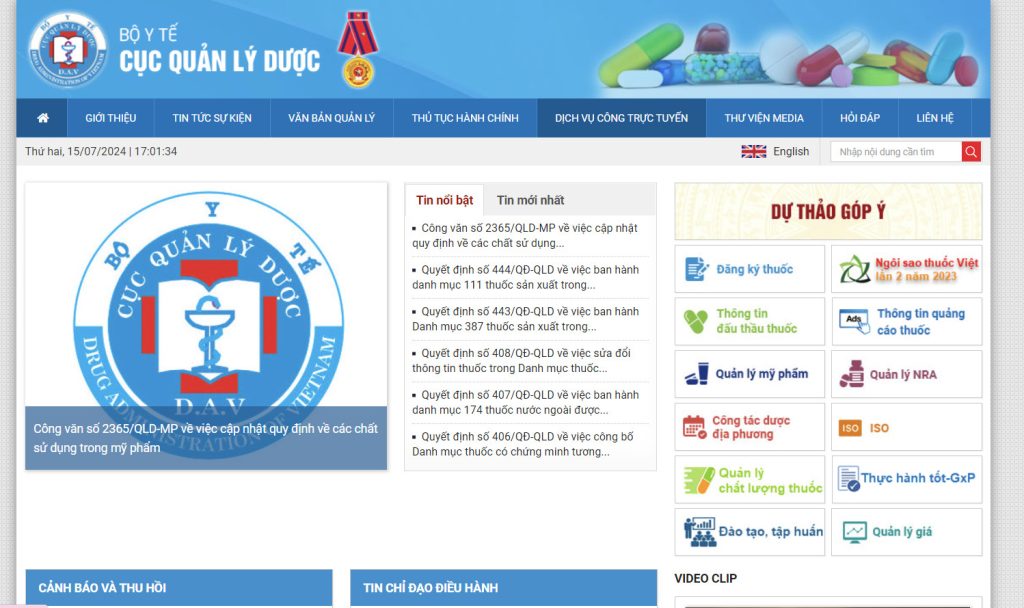The width and height of the screenshot is (1024, 608).
Task: Open Quyết định số 407/QĐ-QLD news item
Action: [x=526, y=402]
